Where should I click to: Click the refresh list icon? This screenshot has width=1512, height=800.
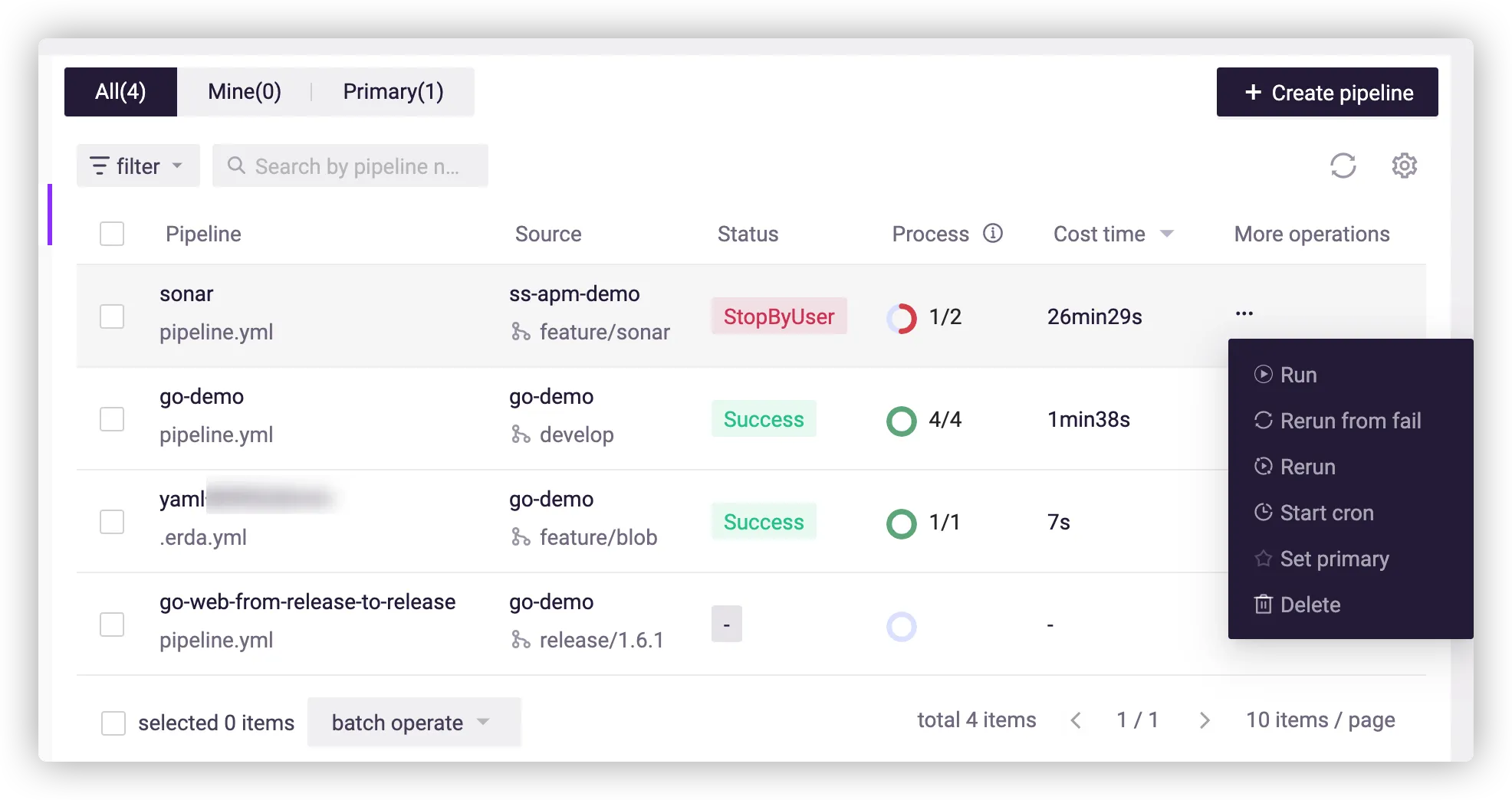pyautogui.click(x=1343, y=166)
